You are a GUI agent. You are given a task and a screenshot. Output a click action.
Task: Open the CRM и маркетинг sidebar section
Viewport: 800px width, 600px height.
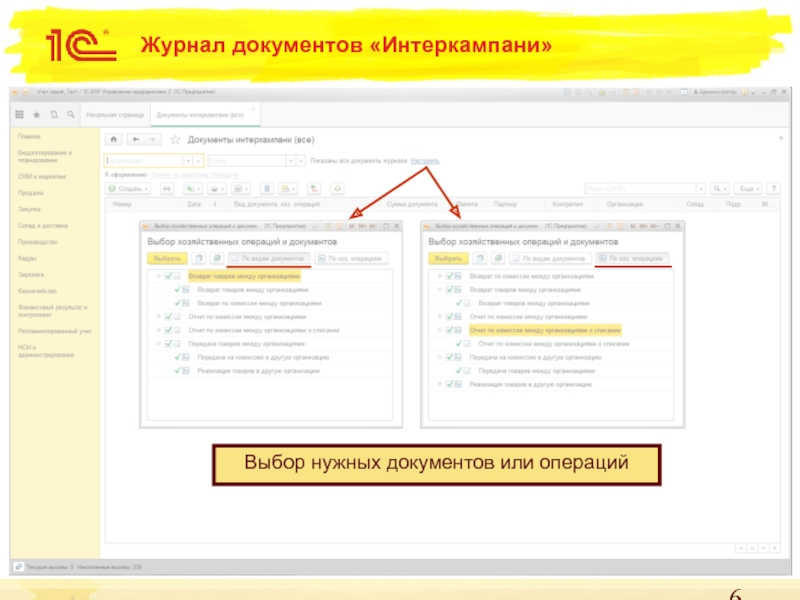click(42, 177)
